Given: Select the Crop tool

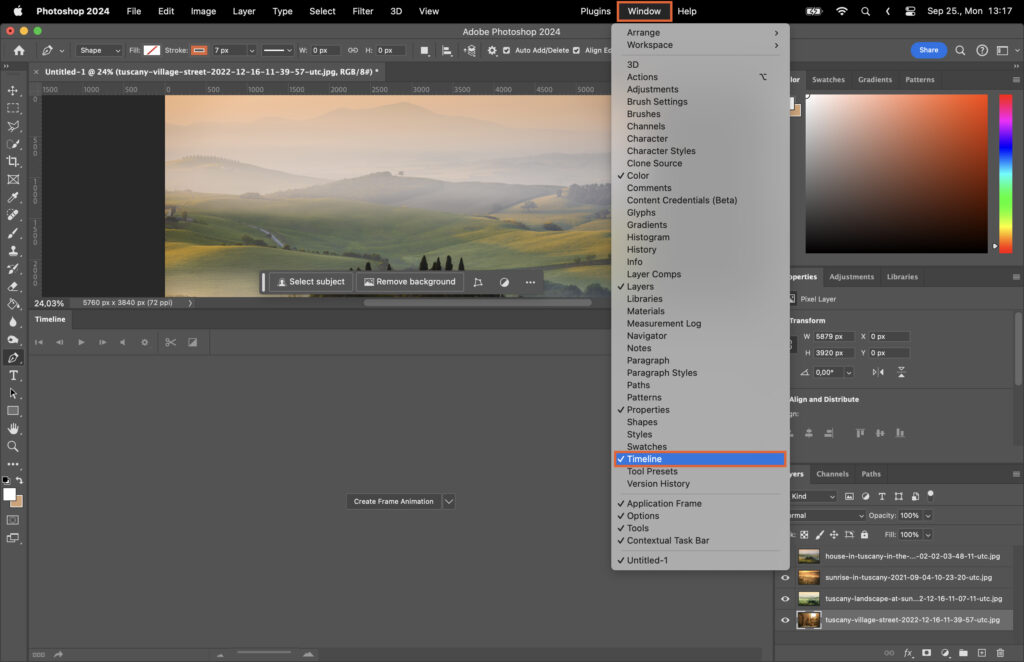Looking at the screenshot, I should tap(13, 162).
